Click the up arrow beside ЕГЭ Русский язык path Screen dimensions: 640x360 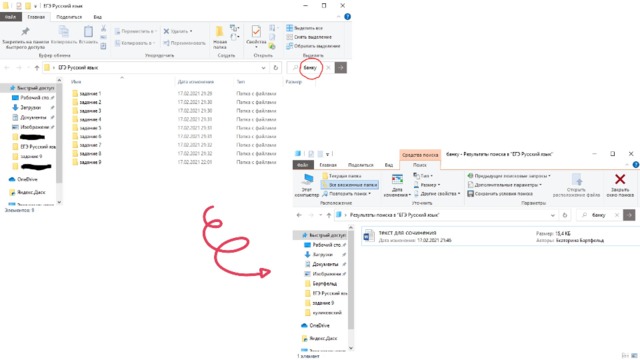click(37, 68)
